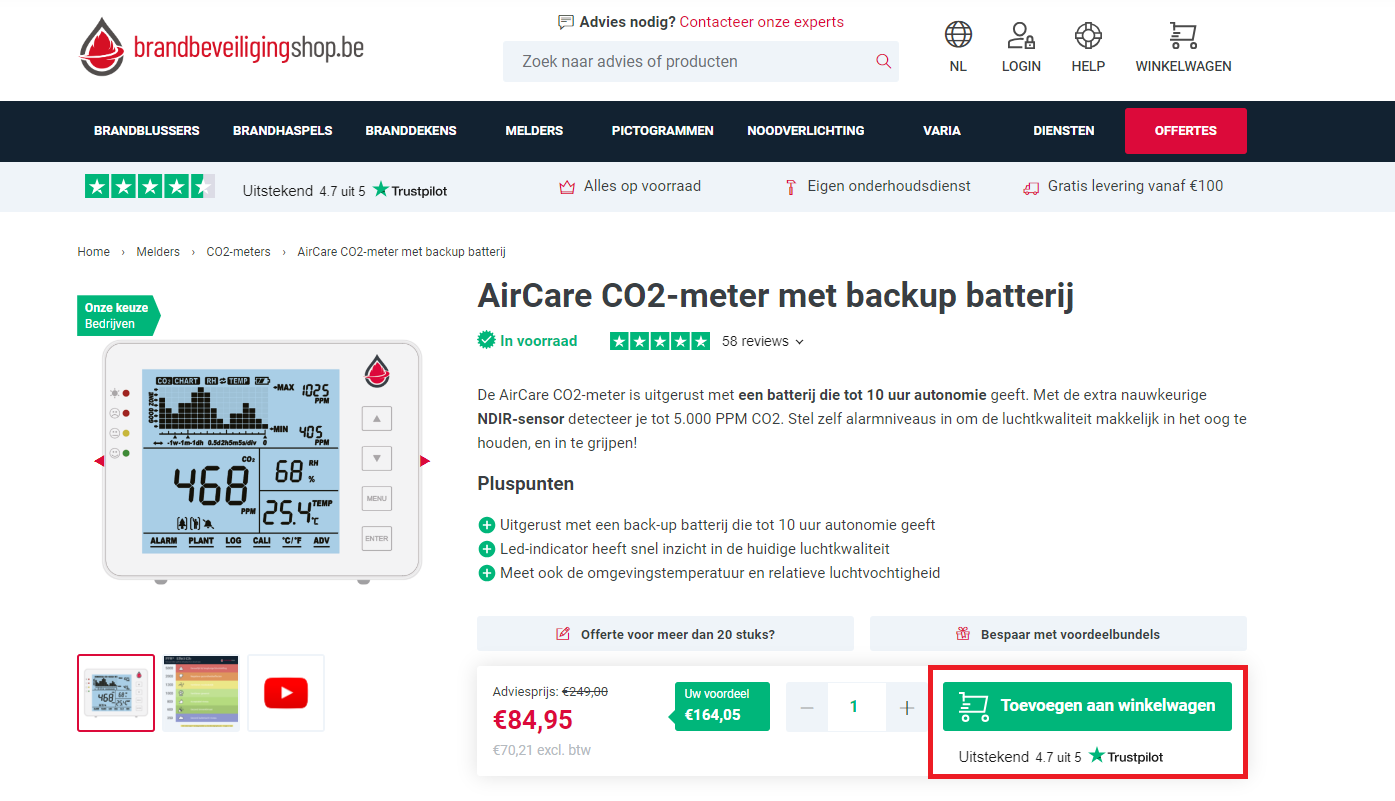Open the Melders menu
The width and height of the screenshot is (1395, 801).
coord(534,131)
